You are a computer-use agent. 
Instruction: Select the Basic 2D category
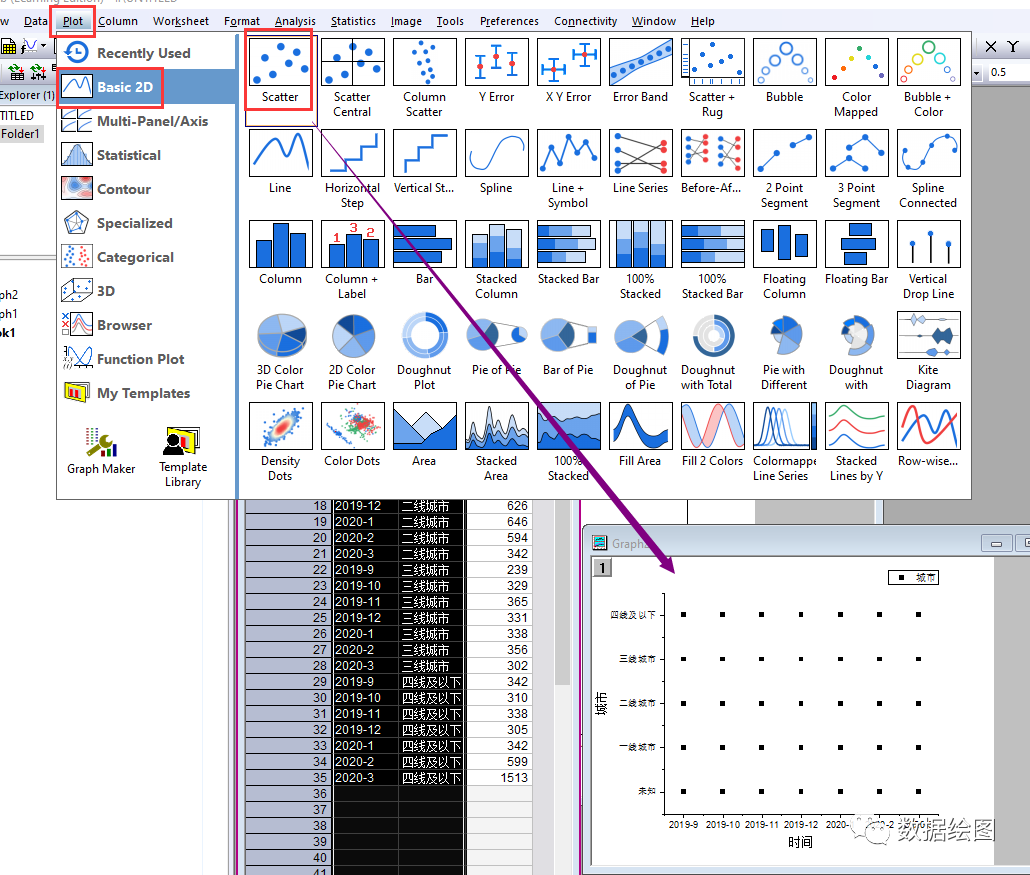(x=146, y=87)
